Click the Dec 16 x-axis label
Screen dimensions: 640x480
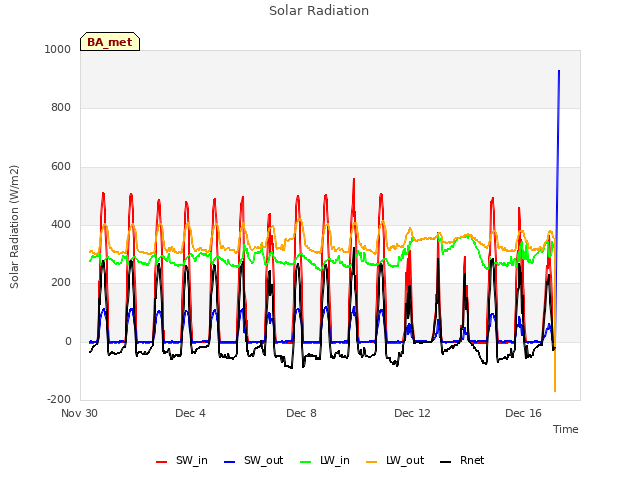point(523,413)
